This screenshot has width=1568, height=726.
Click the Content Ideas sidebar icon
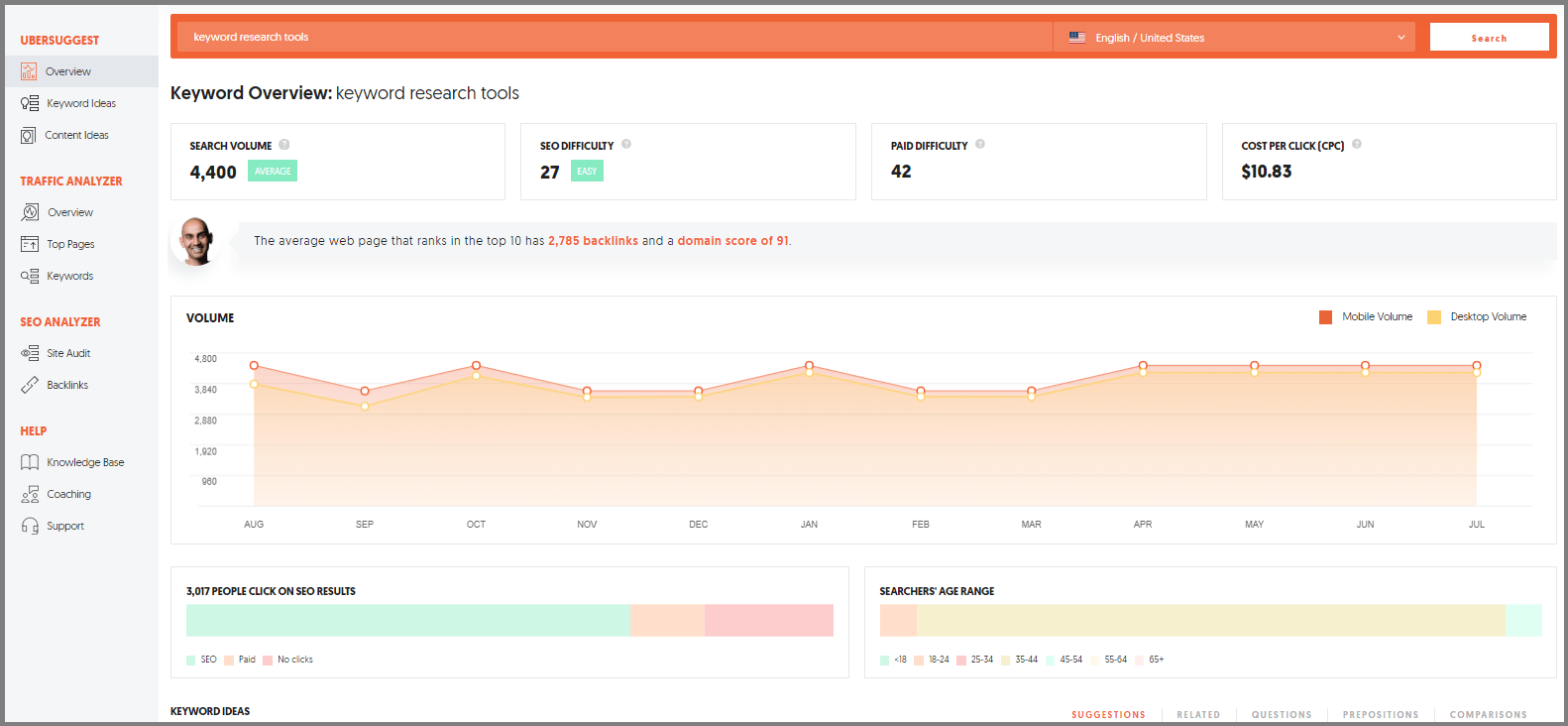pos(29,135)
